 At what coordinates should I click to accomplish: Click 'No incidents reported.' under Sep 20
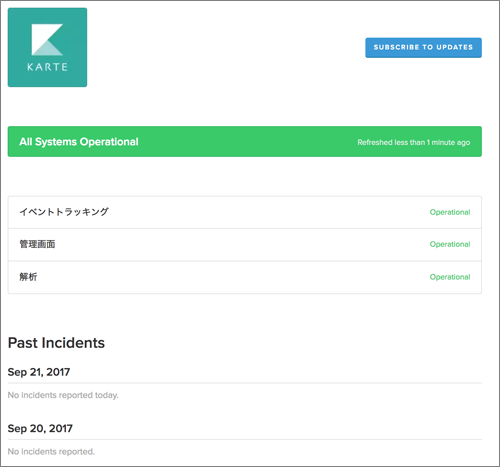point(51,452)
